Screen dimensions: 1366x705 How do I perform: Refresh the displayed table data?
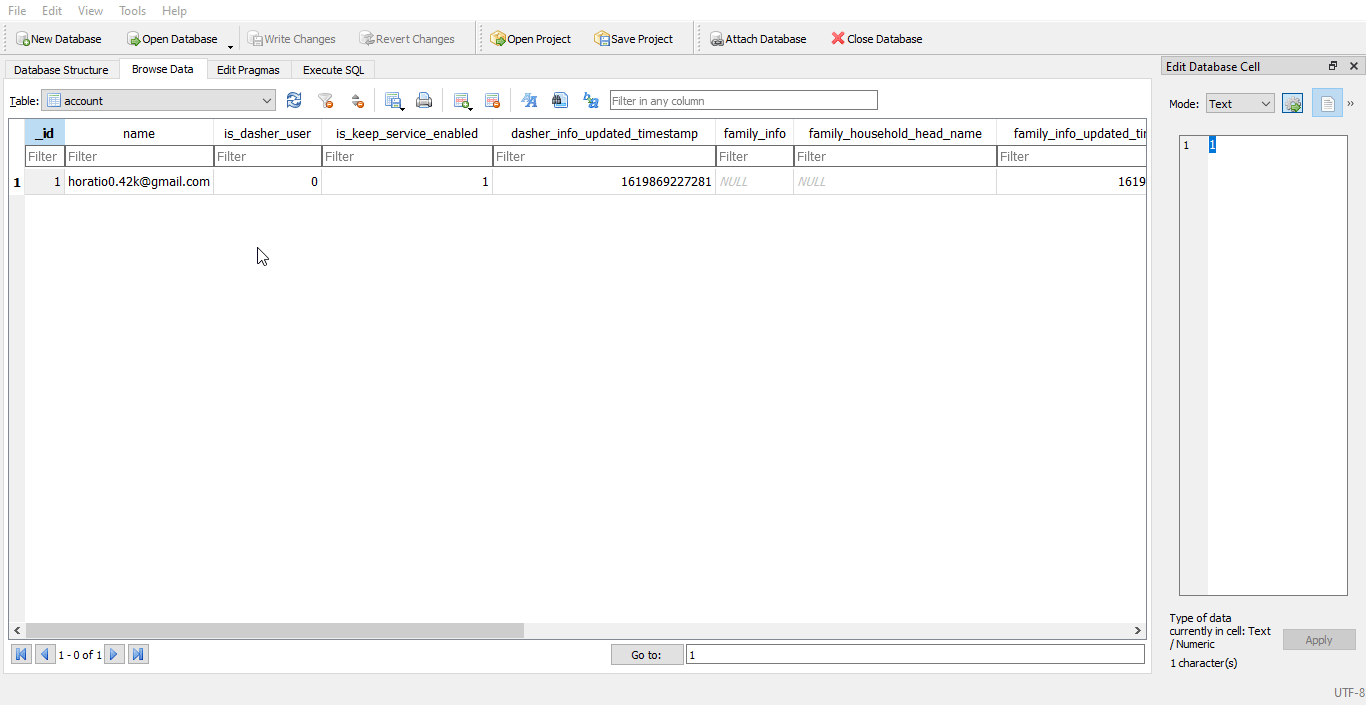[x=293, y=100]
